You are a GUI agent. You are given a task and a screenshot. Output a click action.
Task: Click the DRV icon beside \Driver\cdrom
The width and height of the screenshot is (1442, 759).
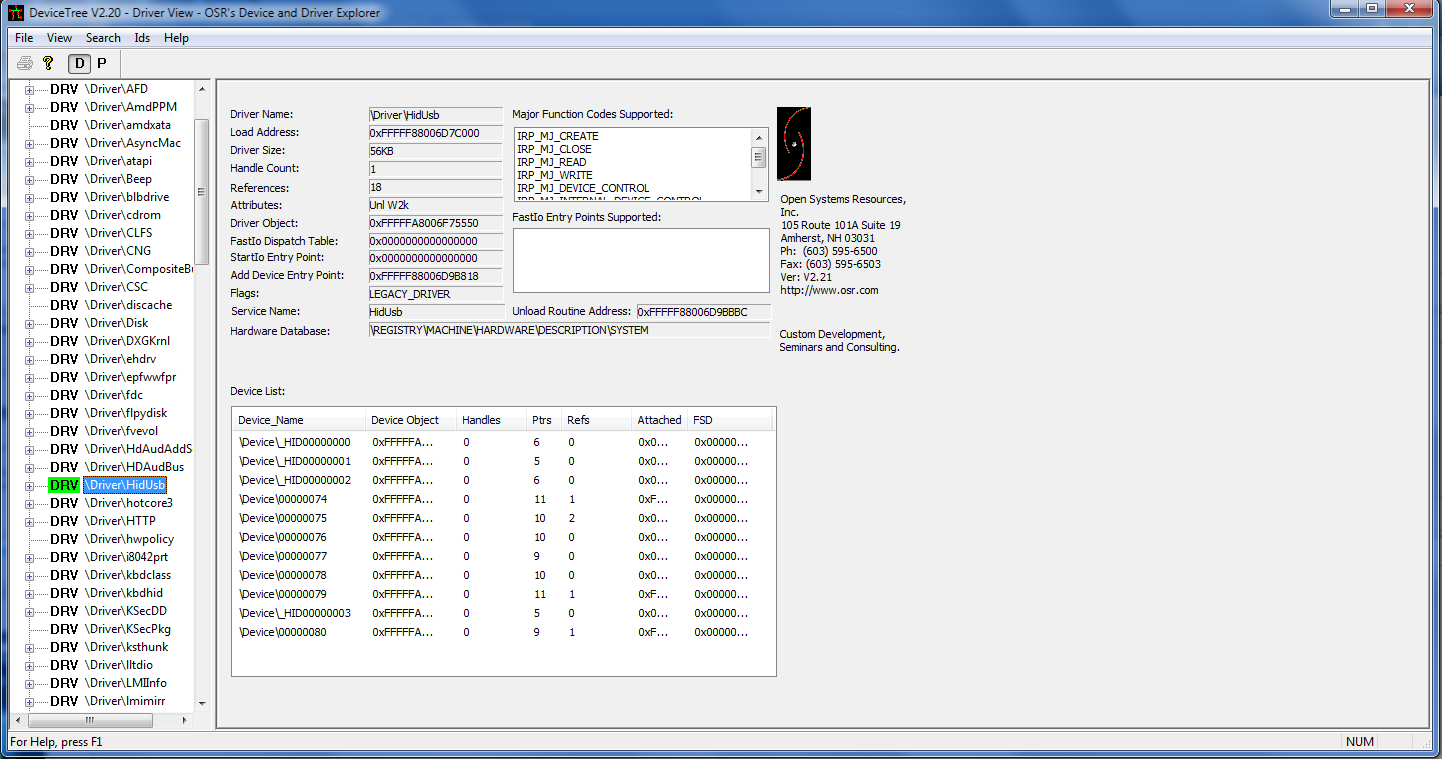pos(64,215)
